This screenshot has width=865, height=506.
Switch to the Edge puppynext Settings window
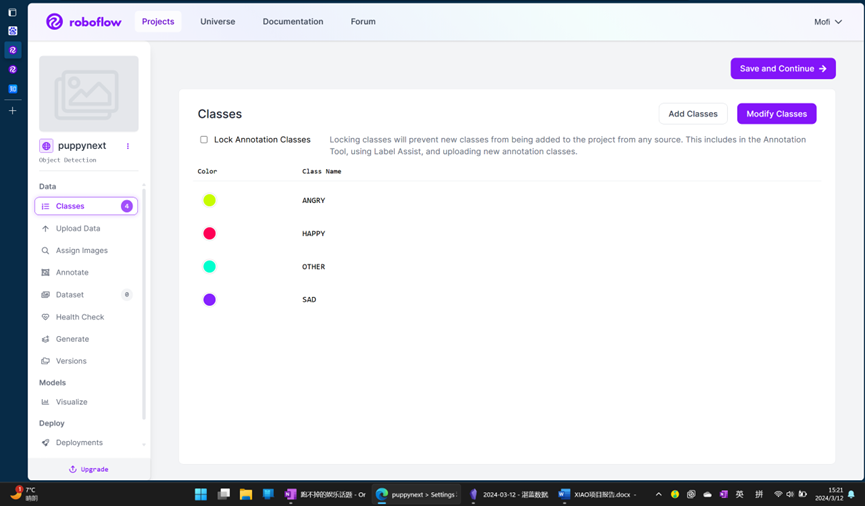(417, 494)
